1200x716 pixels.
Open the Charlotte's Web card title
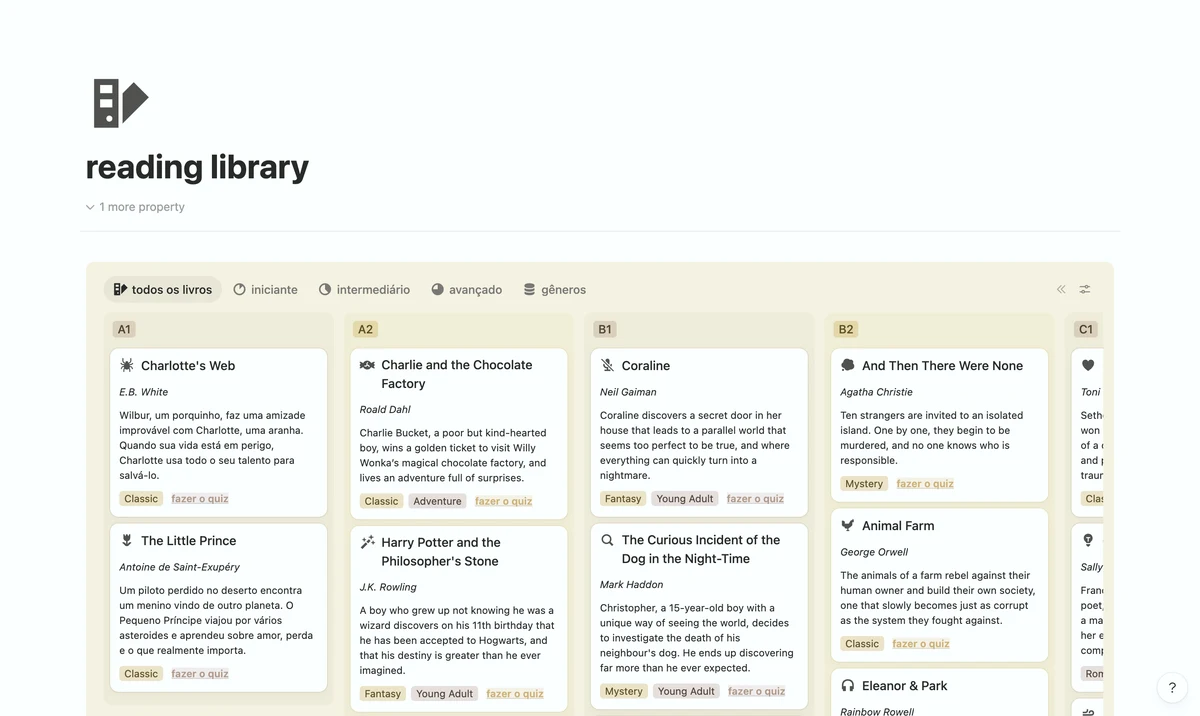tap(188, 366)
